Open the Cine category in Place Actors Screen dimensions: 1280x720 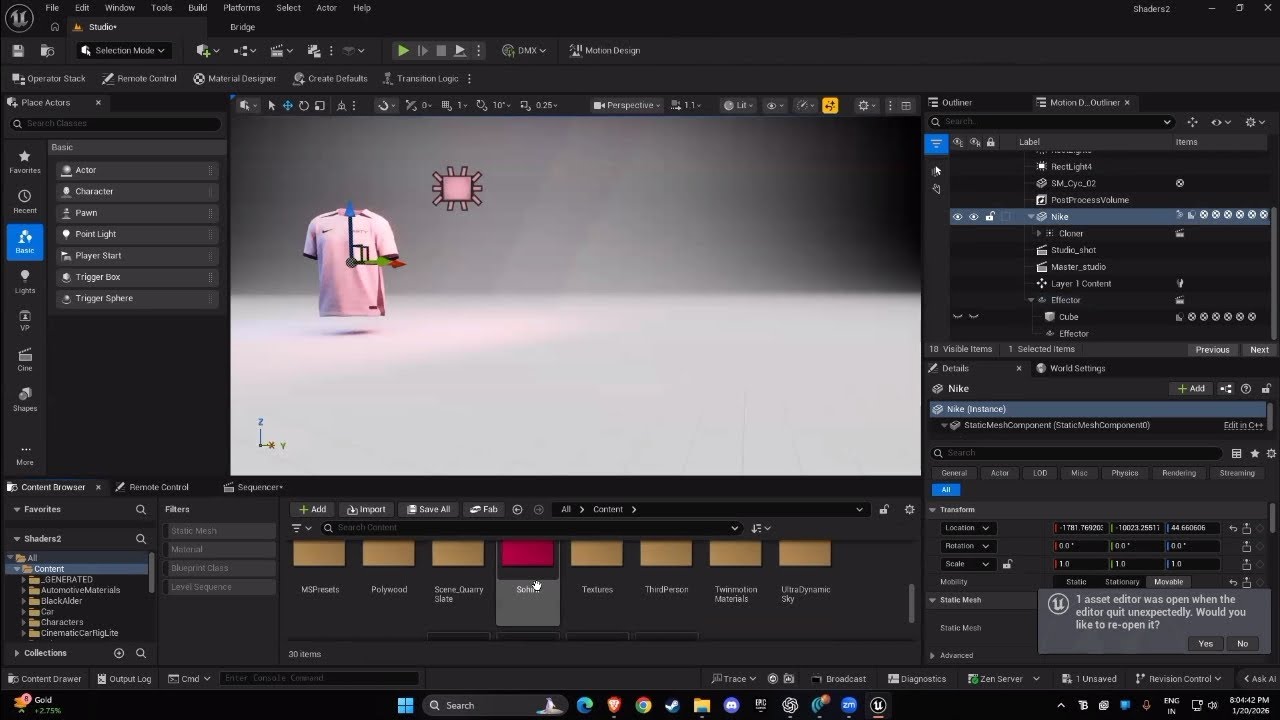tap(25, 360)
